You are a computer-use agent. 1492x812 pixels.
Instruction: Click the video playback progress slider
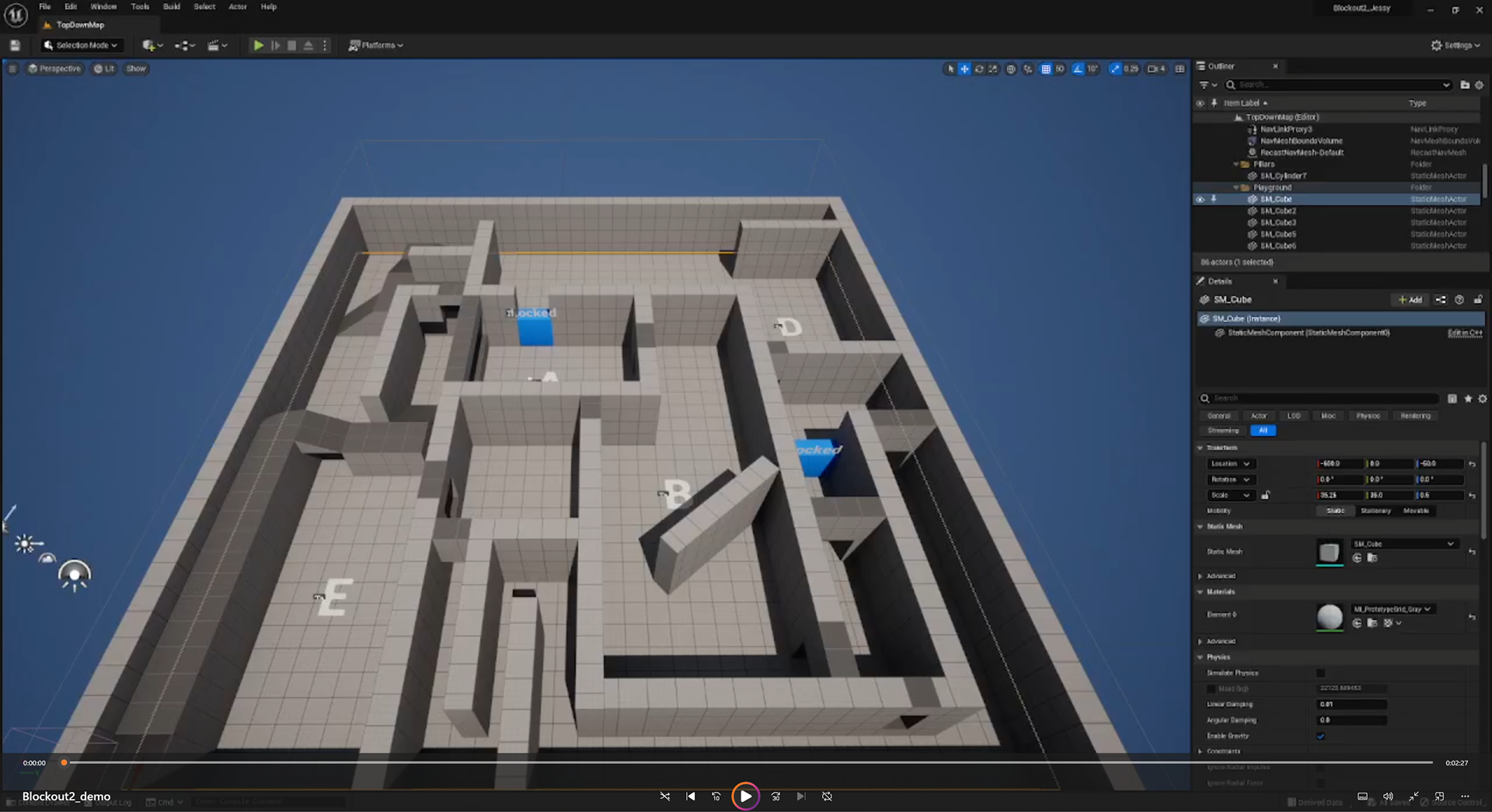(748, 763)
